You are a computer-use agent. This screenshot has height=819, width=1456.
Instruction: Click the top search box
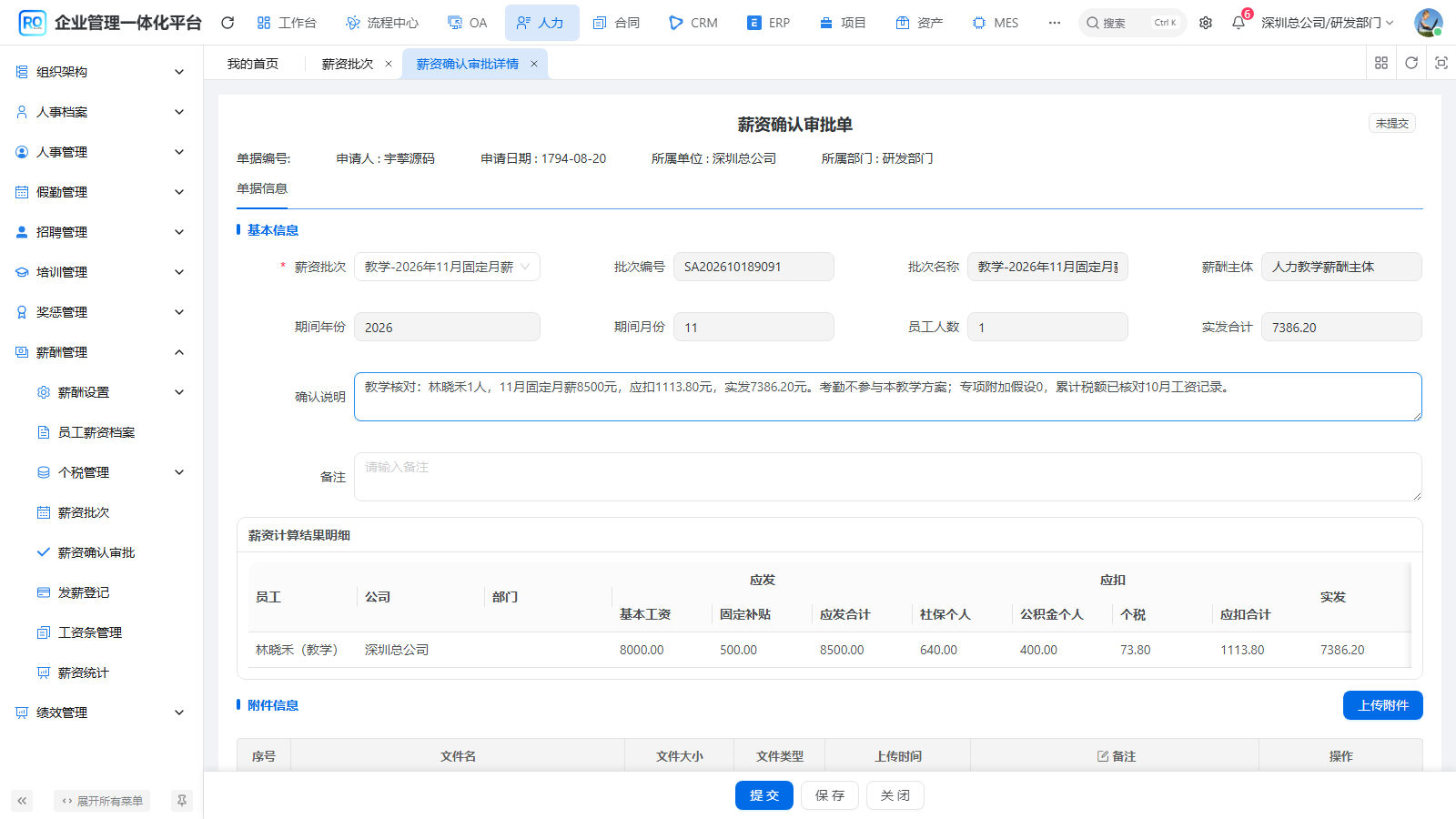[1133, 23]
